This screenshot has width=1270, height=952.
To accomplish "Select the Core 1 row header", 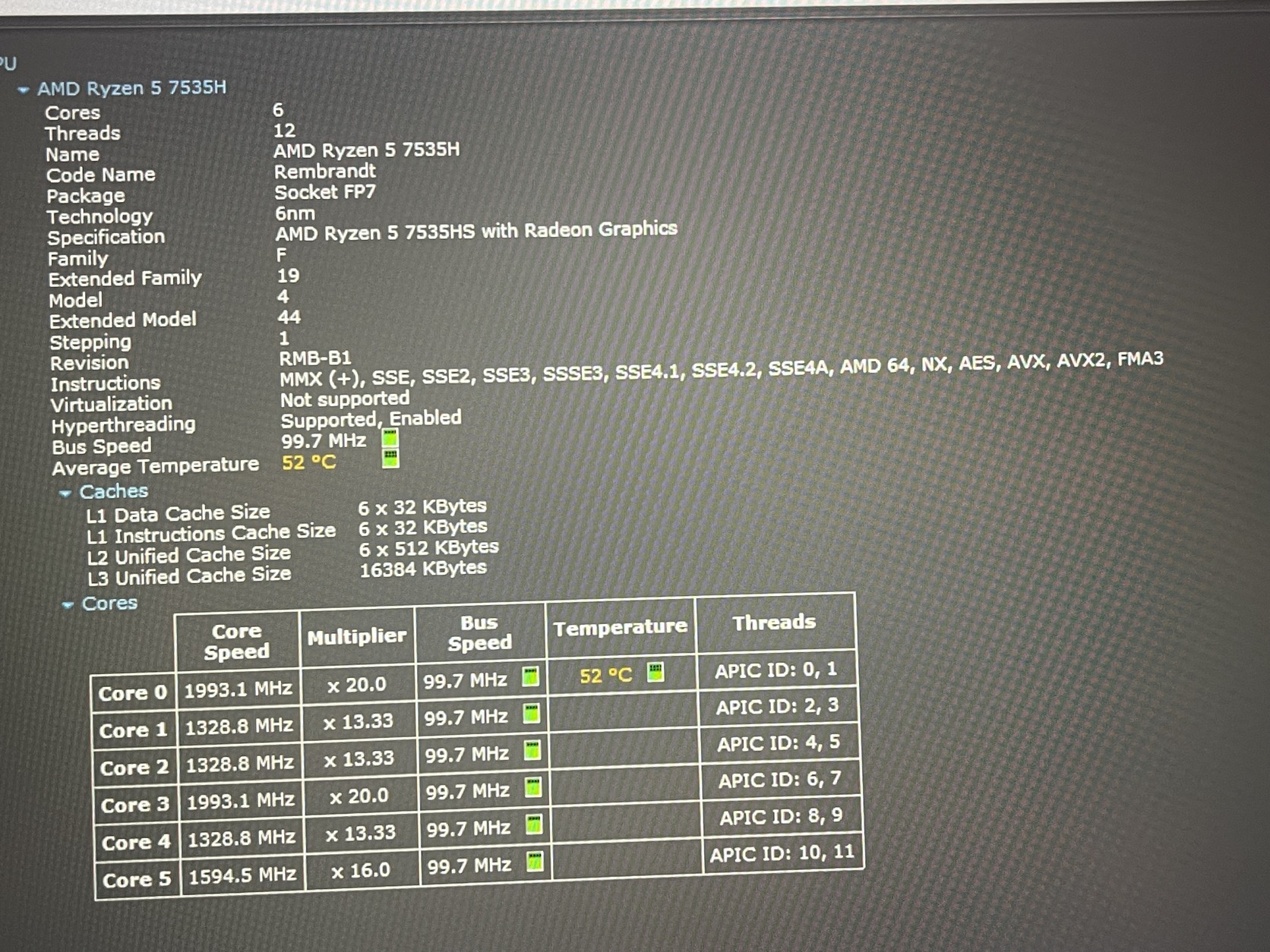I will (134, 730).
